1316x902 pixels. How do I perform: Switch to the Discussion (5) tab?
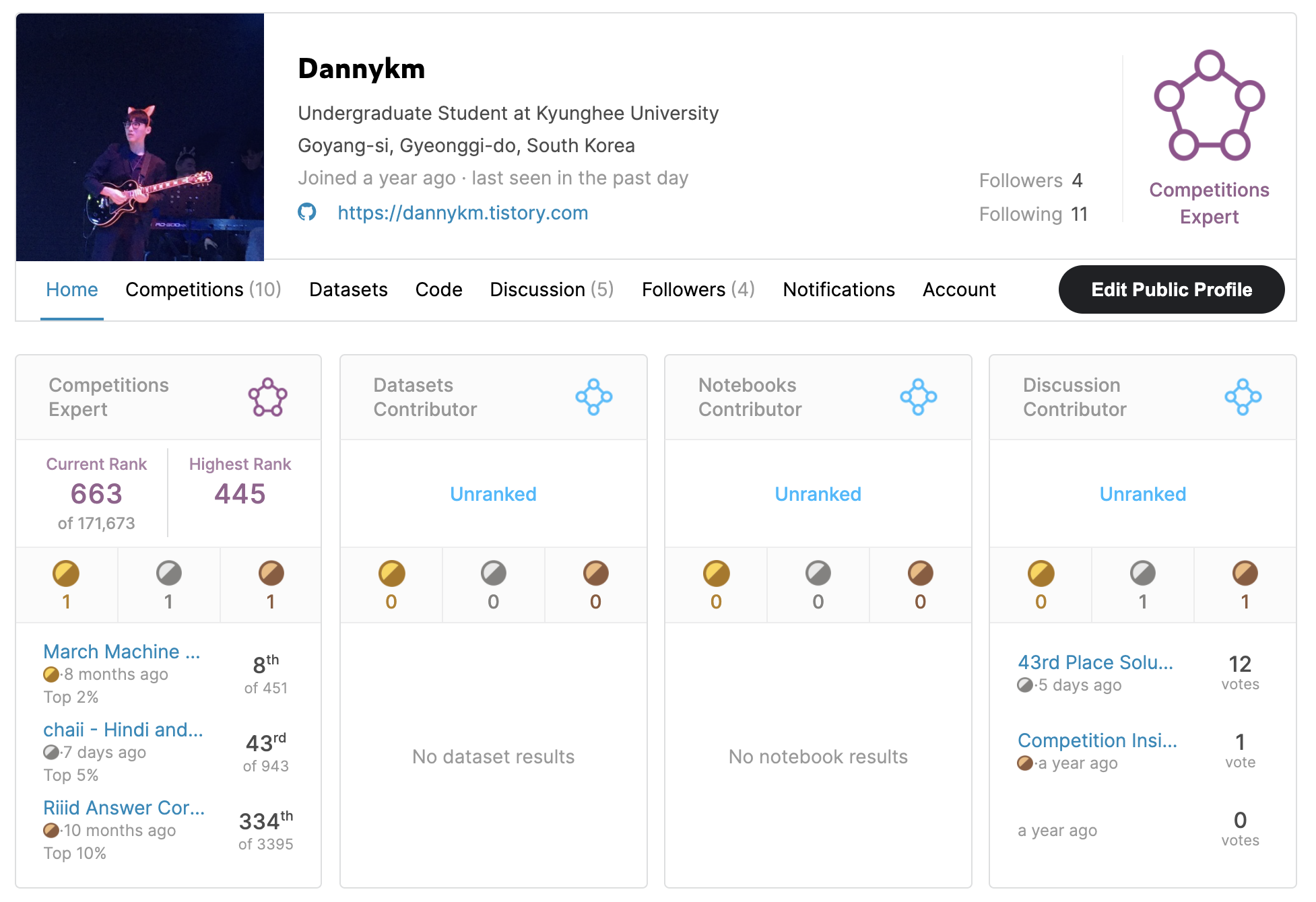(551, 289)
